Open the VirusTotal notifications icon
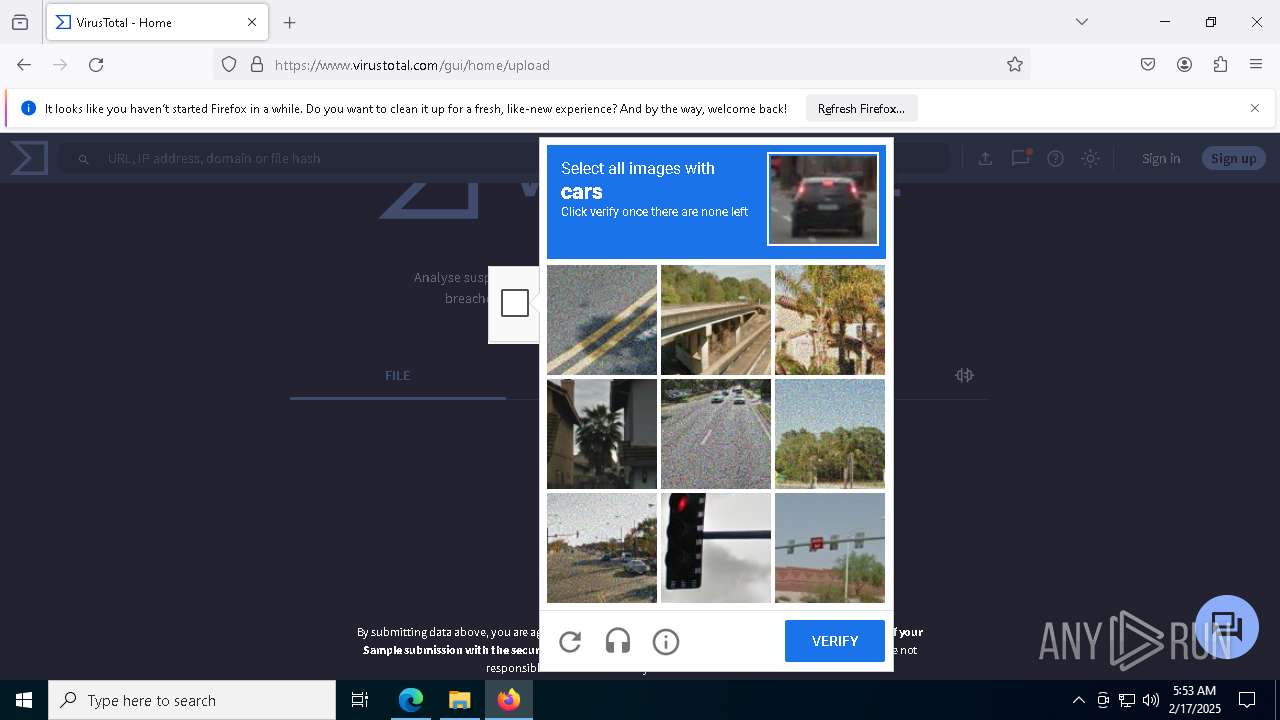1280x720 pixels. click(1020, 158)
